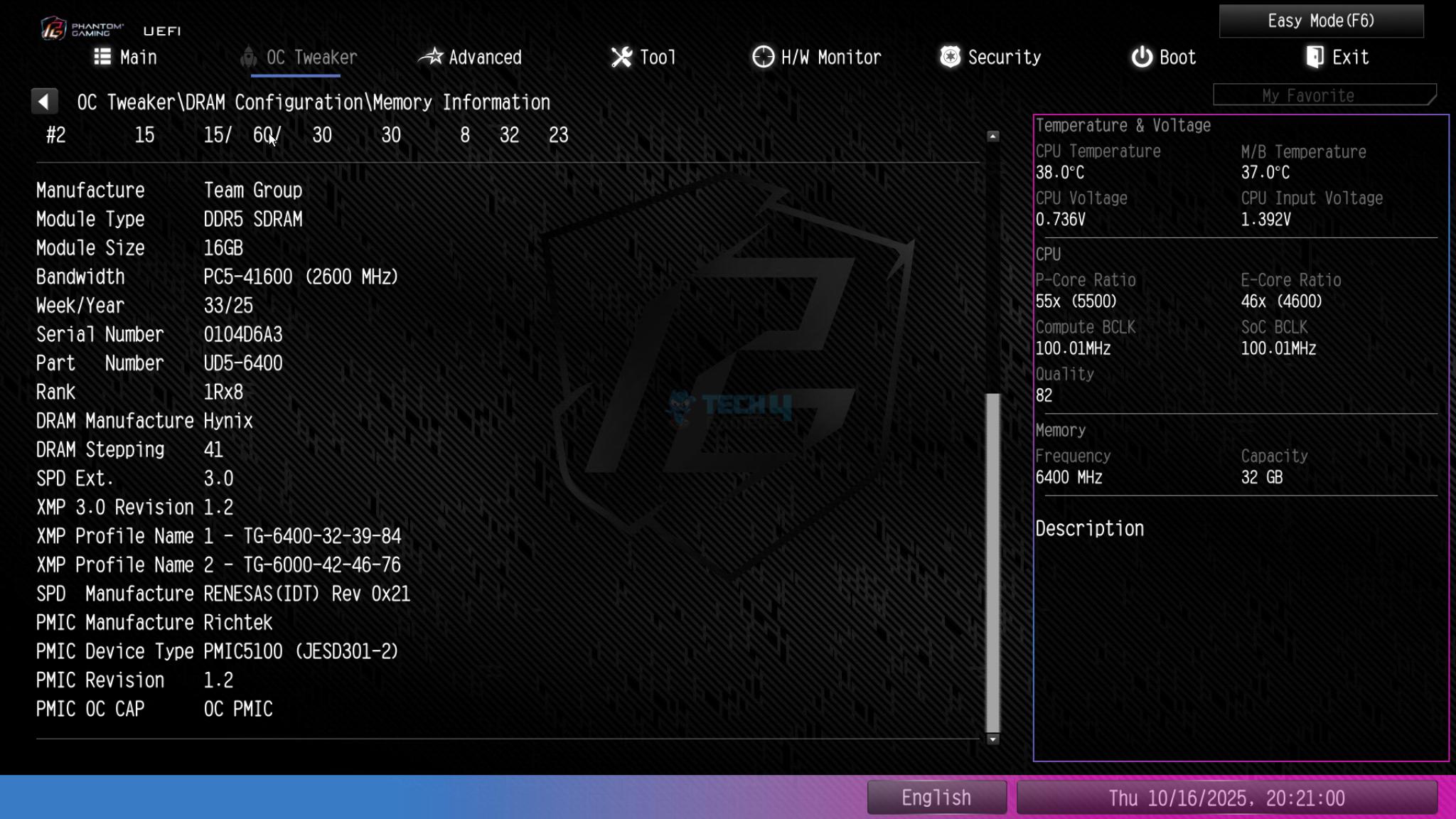Open the H/W Monitor tab
Image resolution: width=1456 pixels, height=819 pixels.
pyautogui.click(x=830, y=57)
